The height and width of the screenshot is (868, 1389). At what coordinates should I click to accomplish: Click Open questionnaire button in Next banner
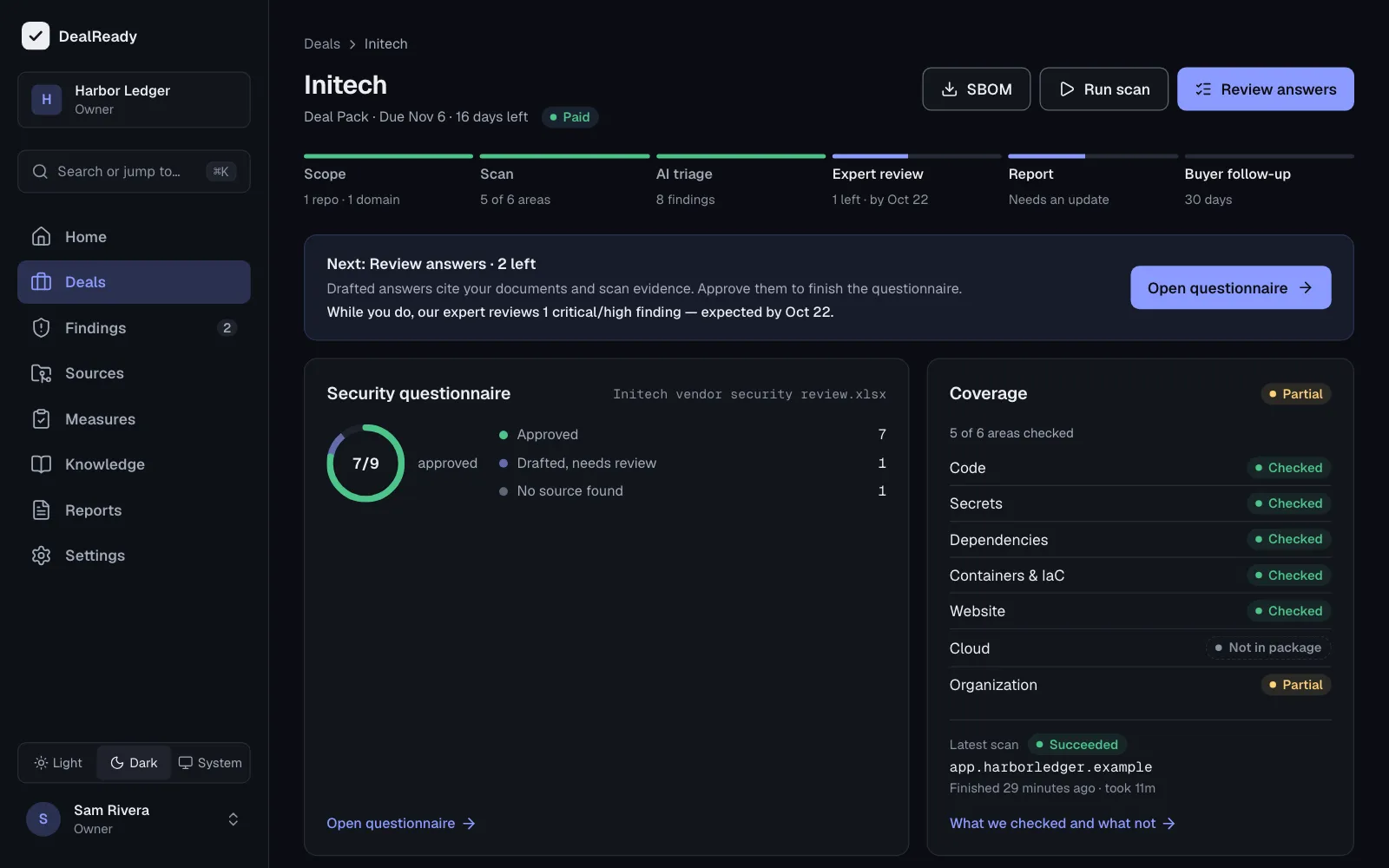1231,287
